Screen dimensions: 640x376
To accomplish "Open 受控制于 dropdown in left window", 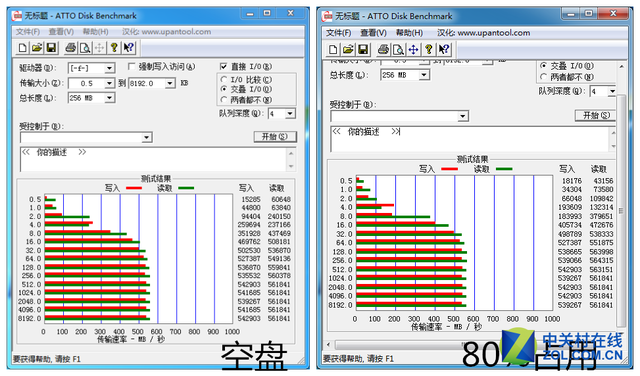I will click(147, 137).
